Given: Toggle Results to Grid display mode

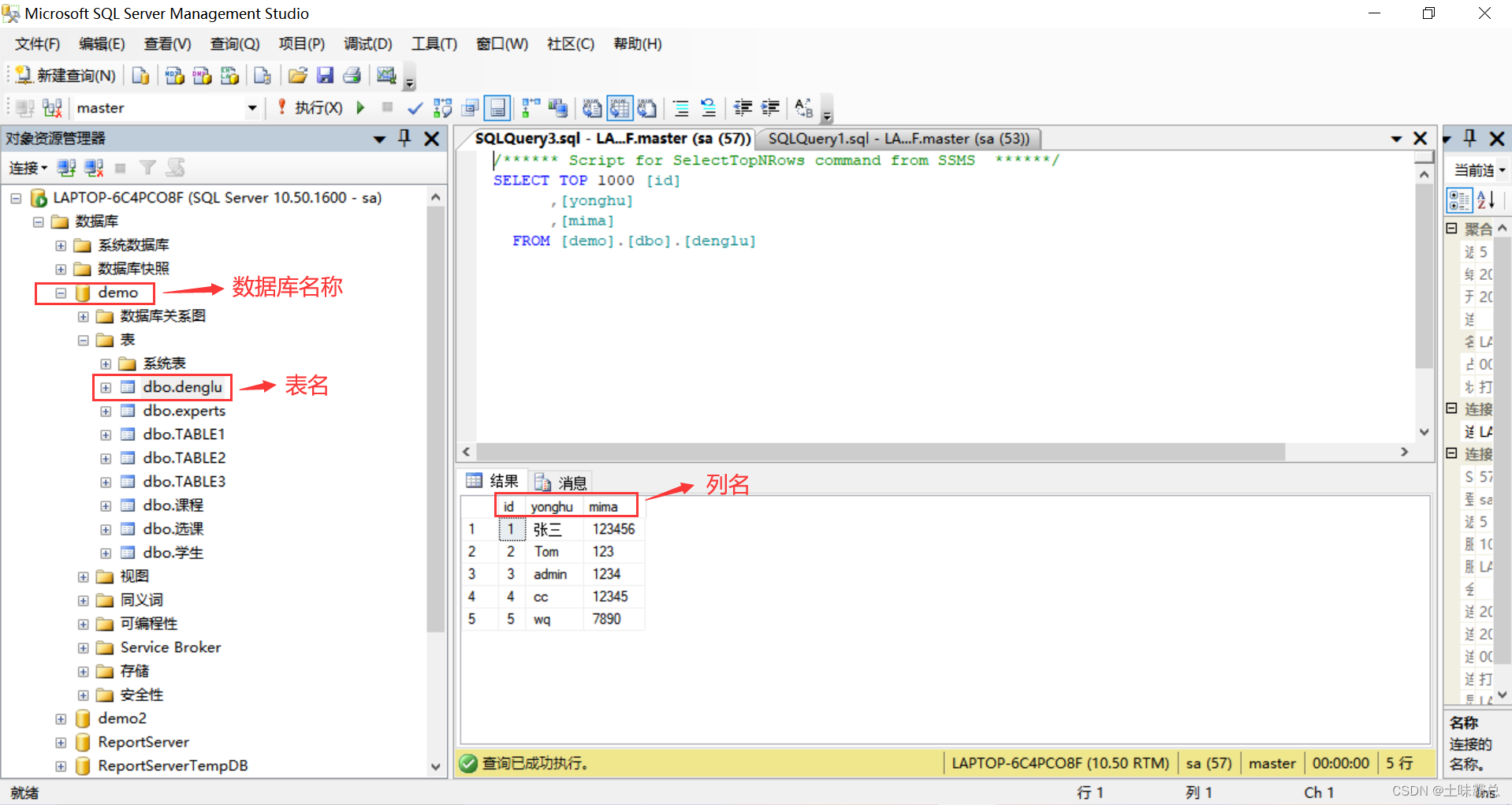Looking at the screenshot, I should (x=620, y=107).
